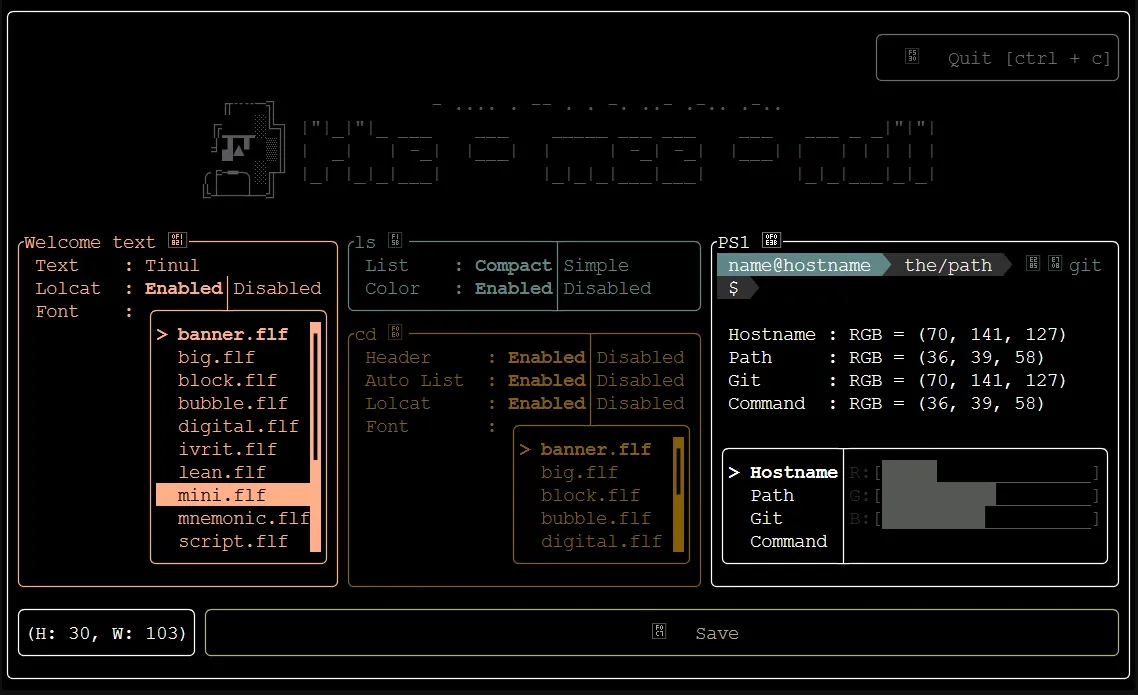Click the icon left of Save label

[659, 632]
